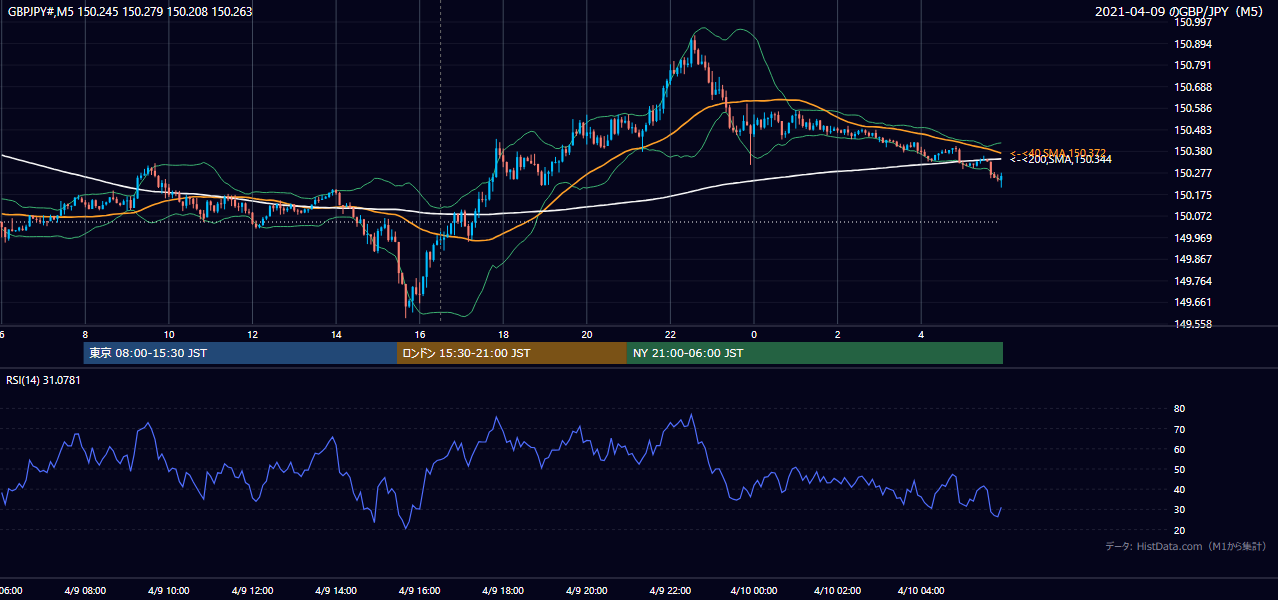Click hour label 16 under price chart
This screenshot has height=600, width=1278.
420,335
